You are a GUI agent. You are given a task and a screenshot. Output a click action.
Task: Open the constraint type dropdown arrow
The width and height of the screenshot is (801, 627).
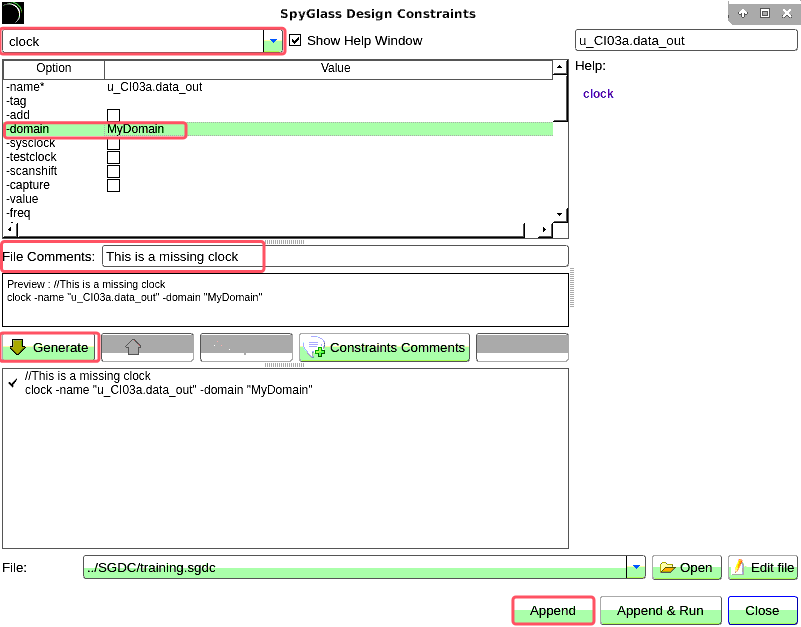[x=273, y=41]
